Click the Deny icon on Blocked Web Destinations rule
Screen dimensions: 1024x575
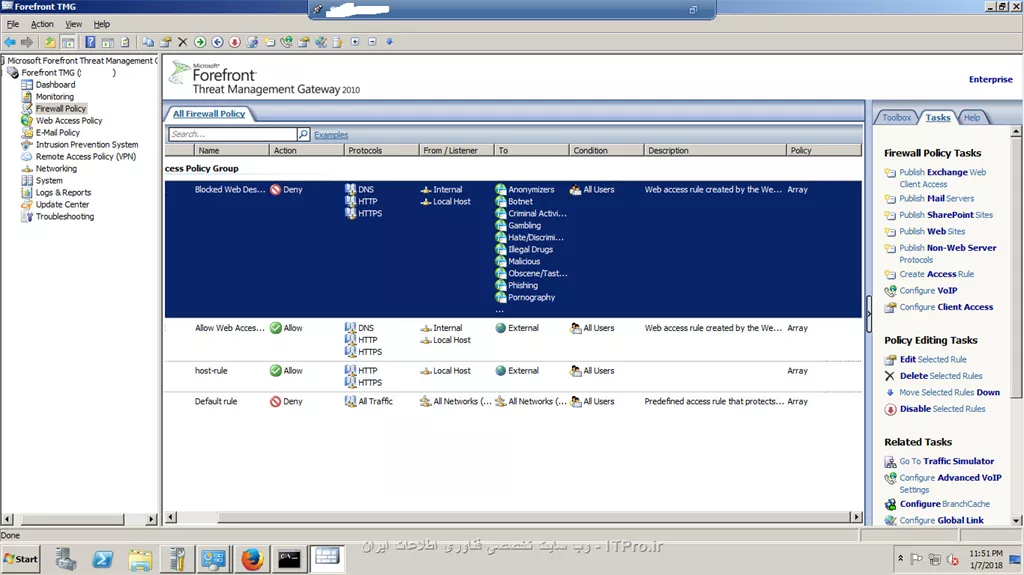276,189
